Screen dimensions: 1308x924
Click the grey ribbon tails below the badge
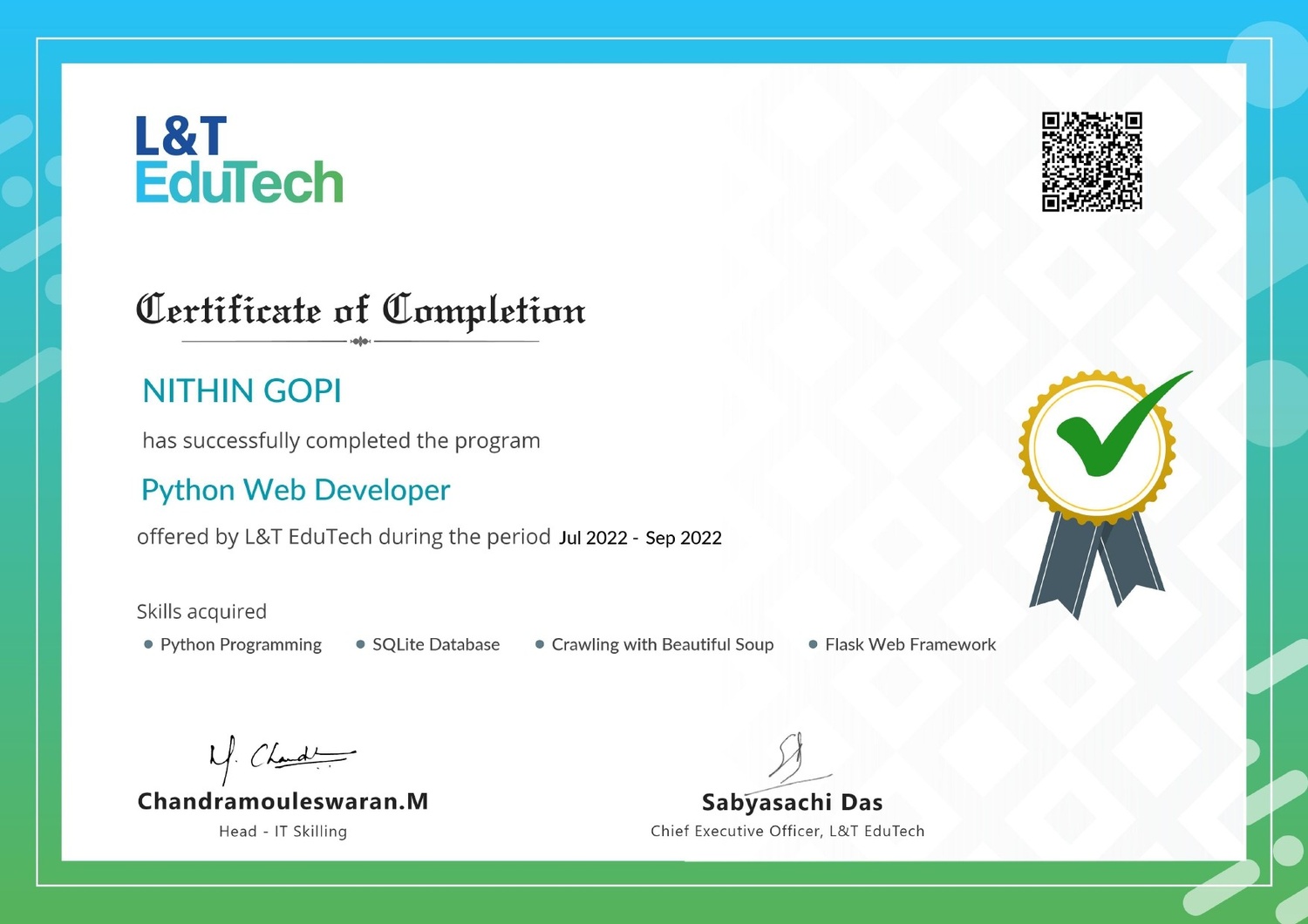[x=1097, y=562]
